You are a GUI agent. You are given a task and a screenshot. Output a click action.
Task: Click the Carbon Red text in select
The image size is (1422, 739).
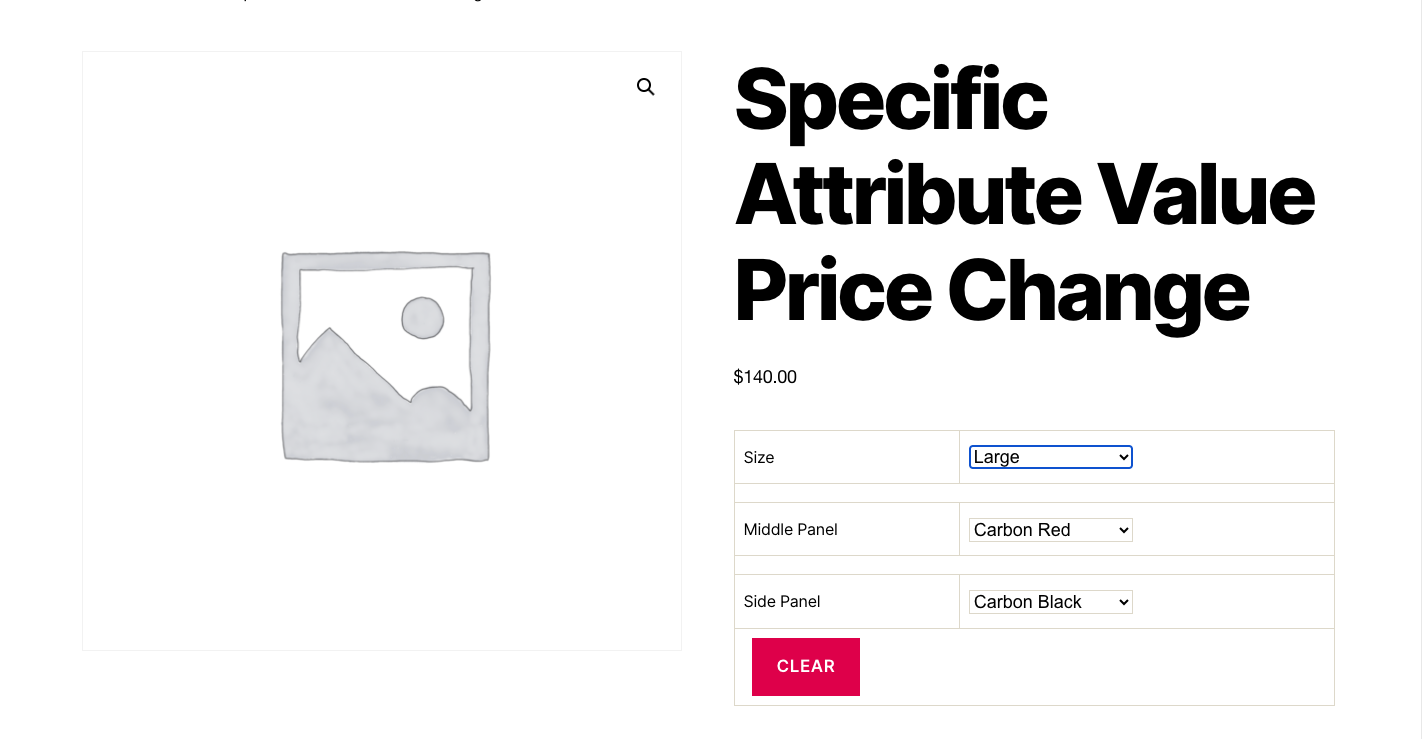point(1022,530)
